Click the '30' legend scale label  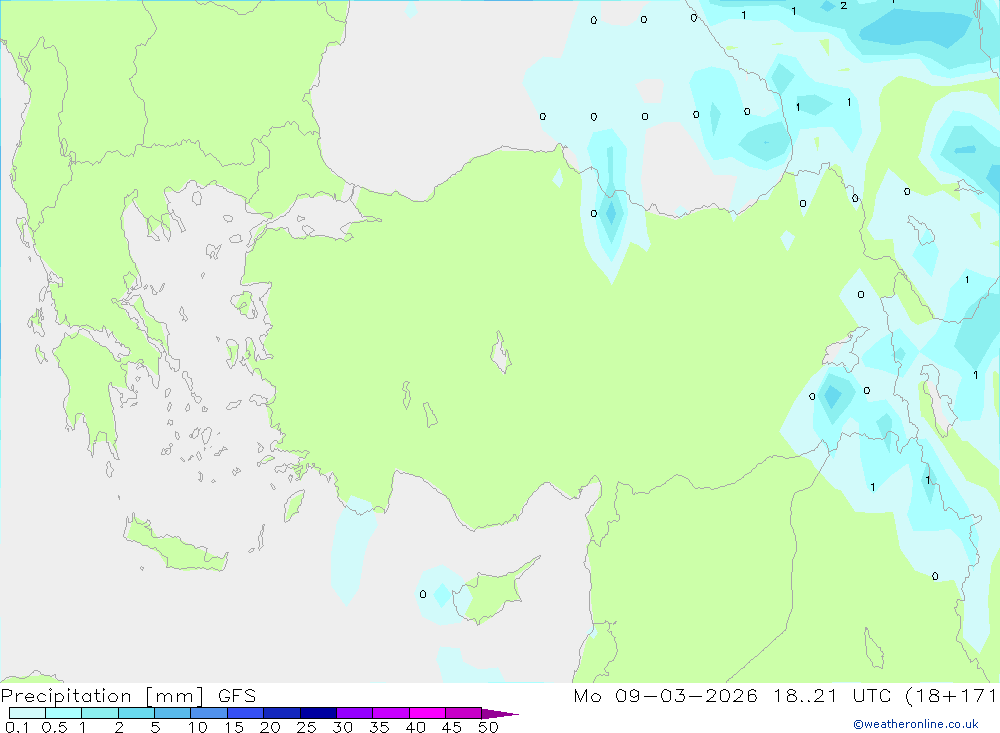pos(342,727)
